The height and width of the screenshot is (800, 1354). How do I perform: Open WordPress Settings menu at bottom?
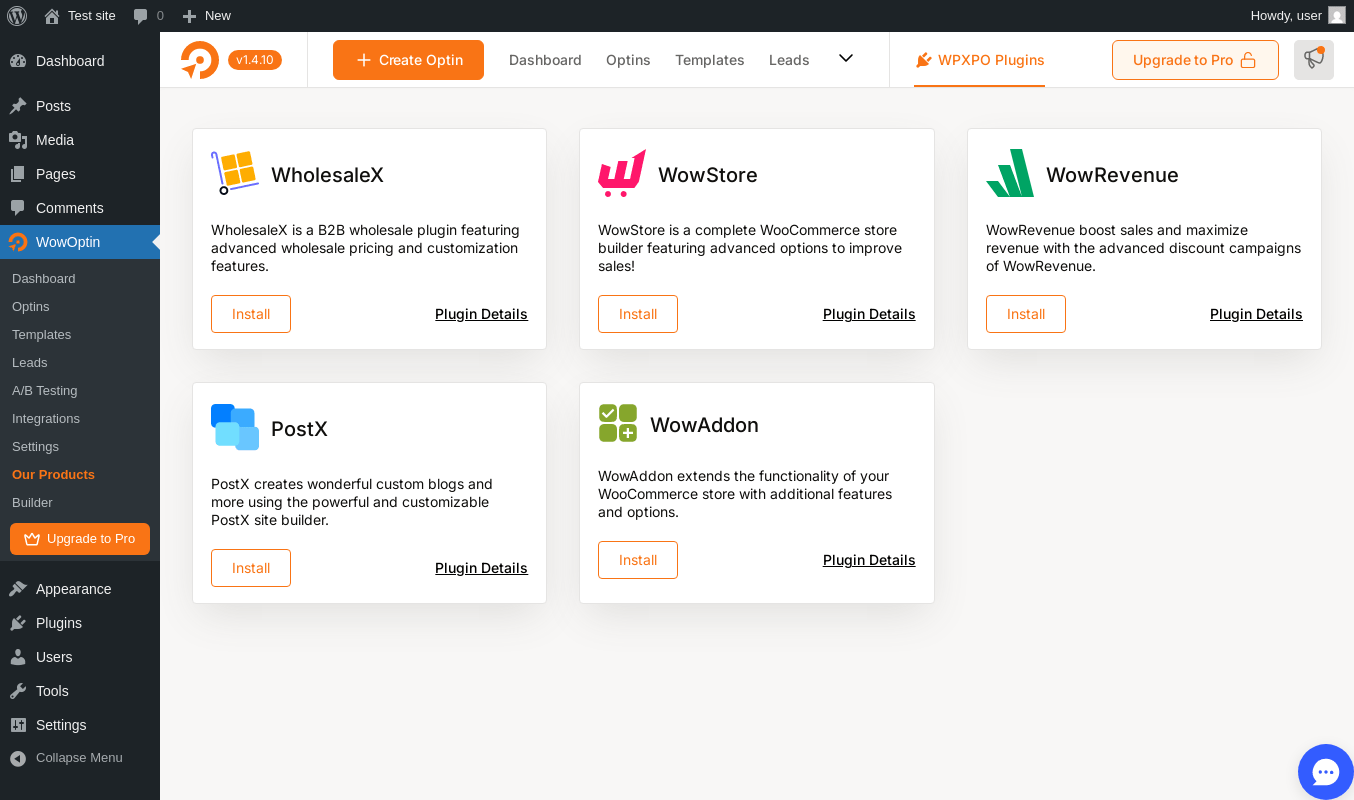(80, 725)
